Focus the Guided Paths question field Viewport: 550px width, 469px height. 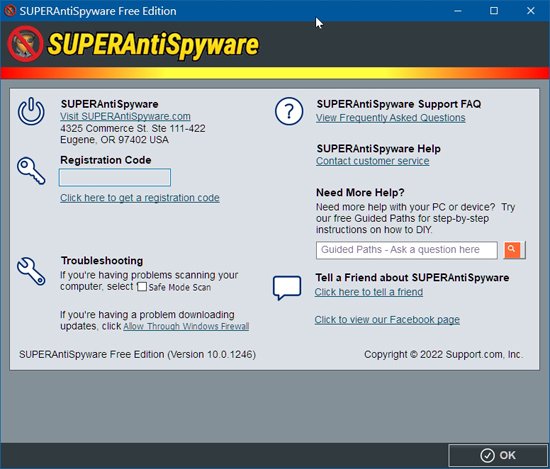(407, 250)
